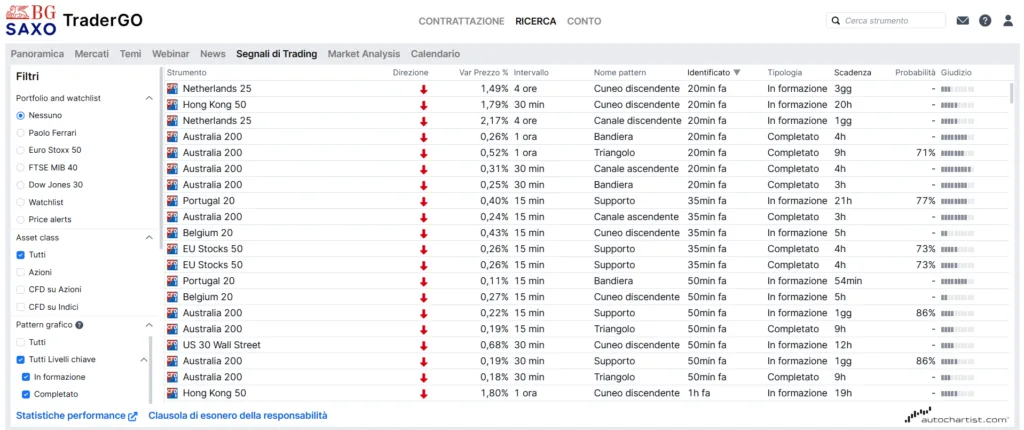This screenshot has height=430, width=1024.
Task: Uncheck the Completato filter checkbox
Action: (x=25, y=394)
